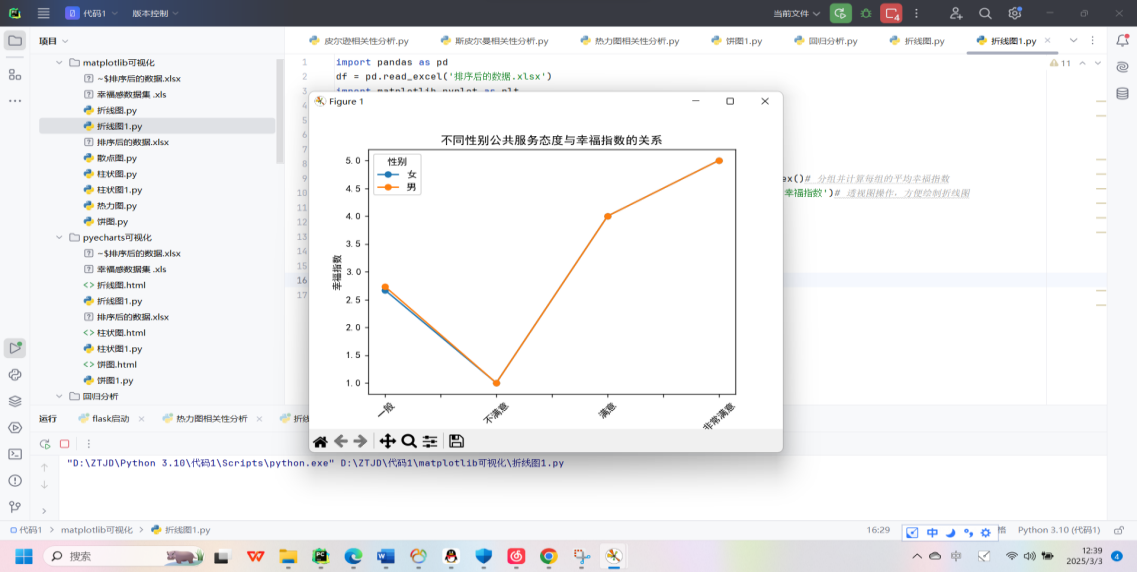
Task: Activate the Pan tool in figure toolbar
Action: click(x=387, y=441)
